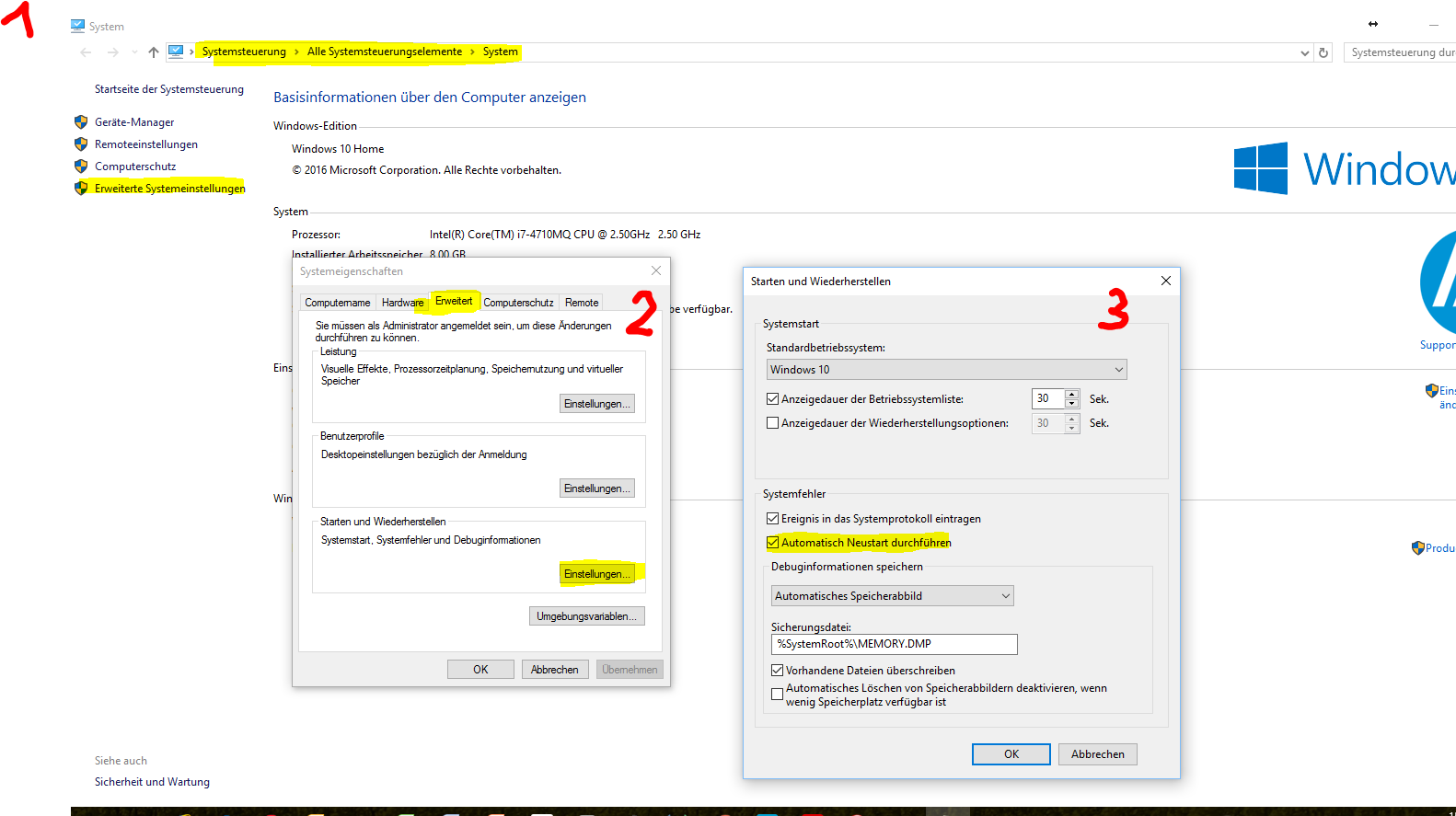1456x816 pixels.
Task: Uncheck Automatisch Neustart durchführen
Action: click(x=773, y=543)
